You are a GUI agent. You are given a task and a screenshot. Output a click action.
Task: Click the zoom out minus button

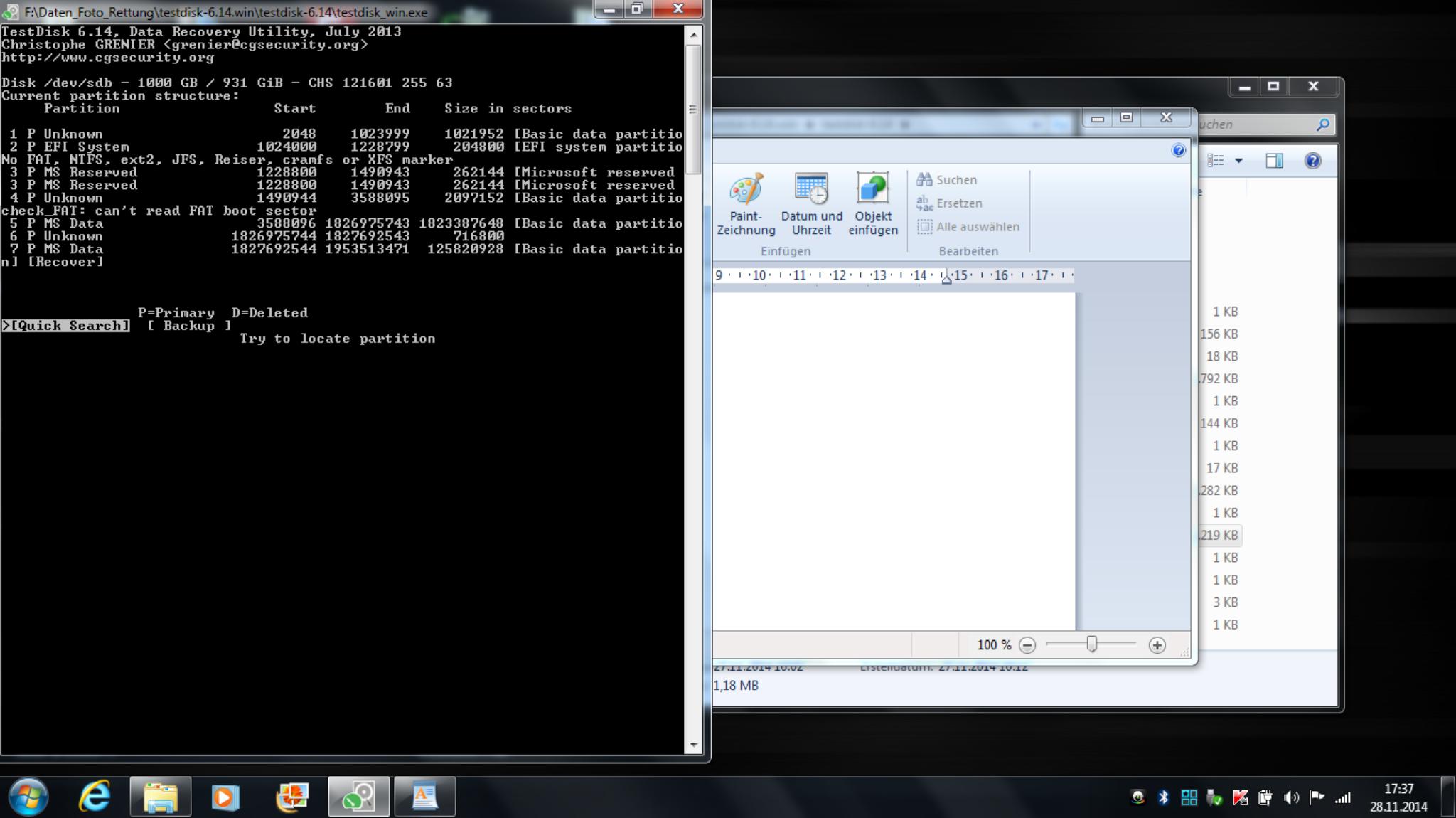click(1027, 645)
